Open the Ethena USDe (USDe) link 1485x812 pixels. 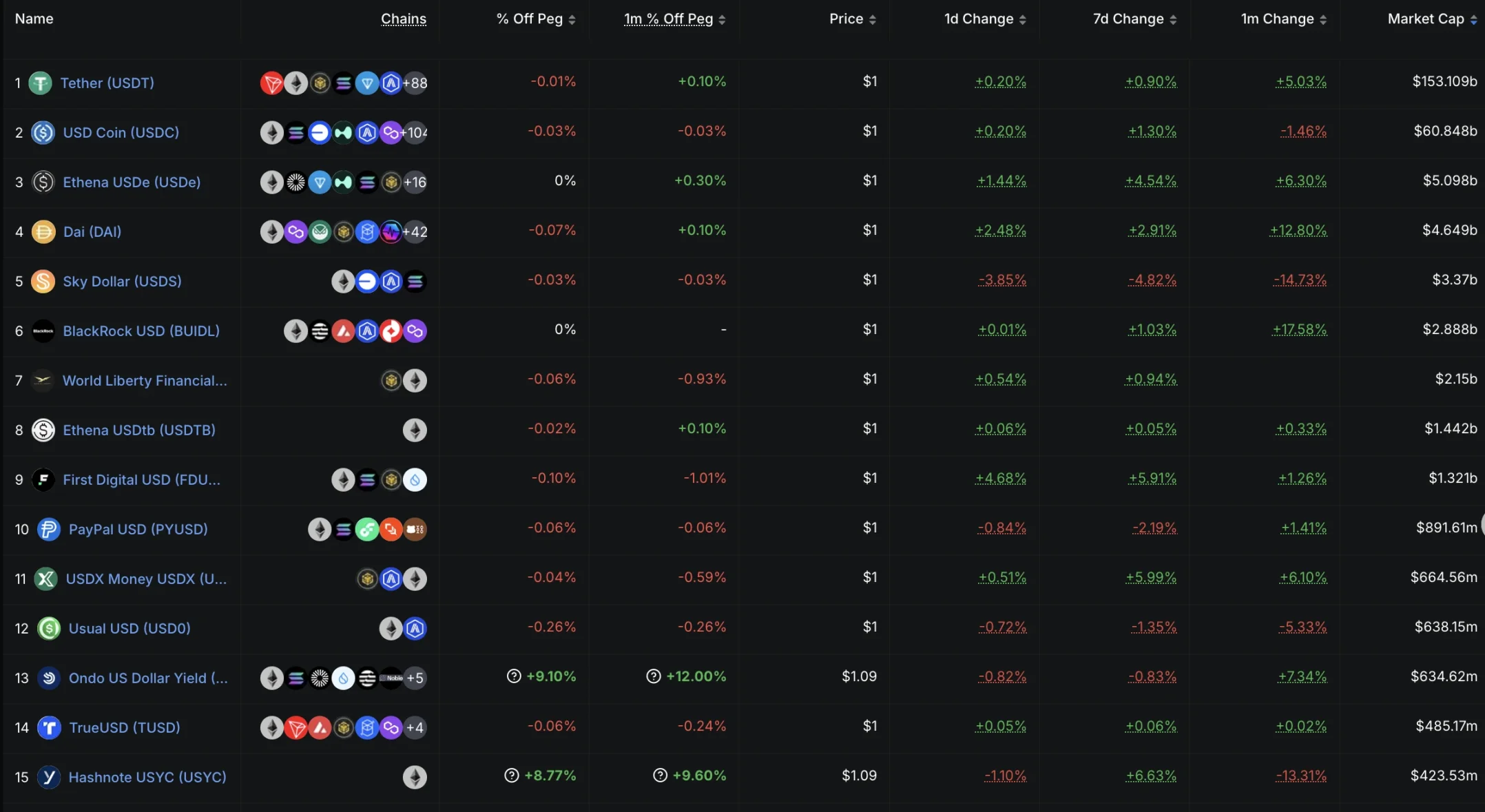[132, 183]
